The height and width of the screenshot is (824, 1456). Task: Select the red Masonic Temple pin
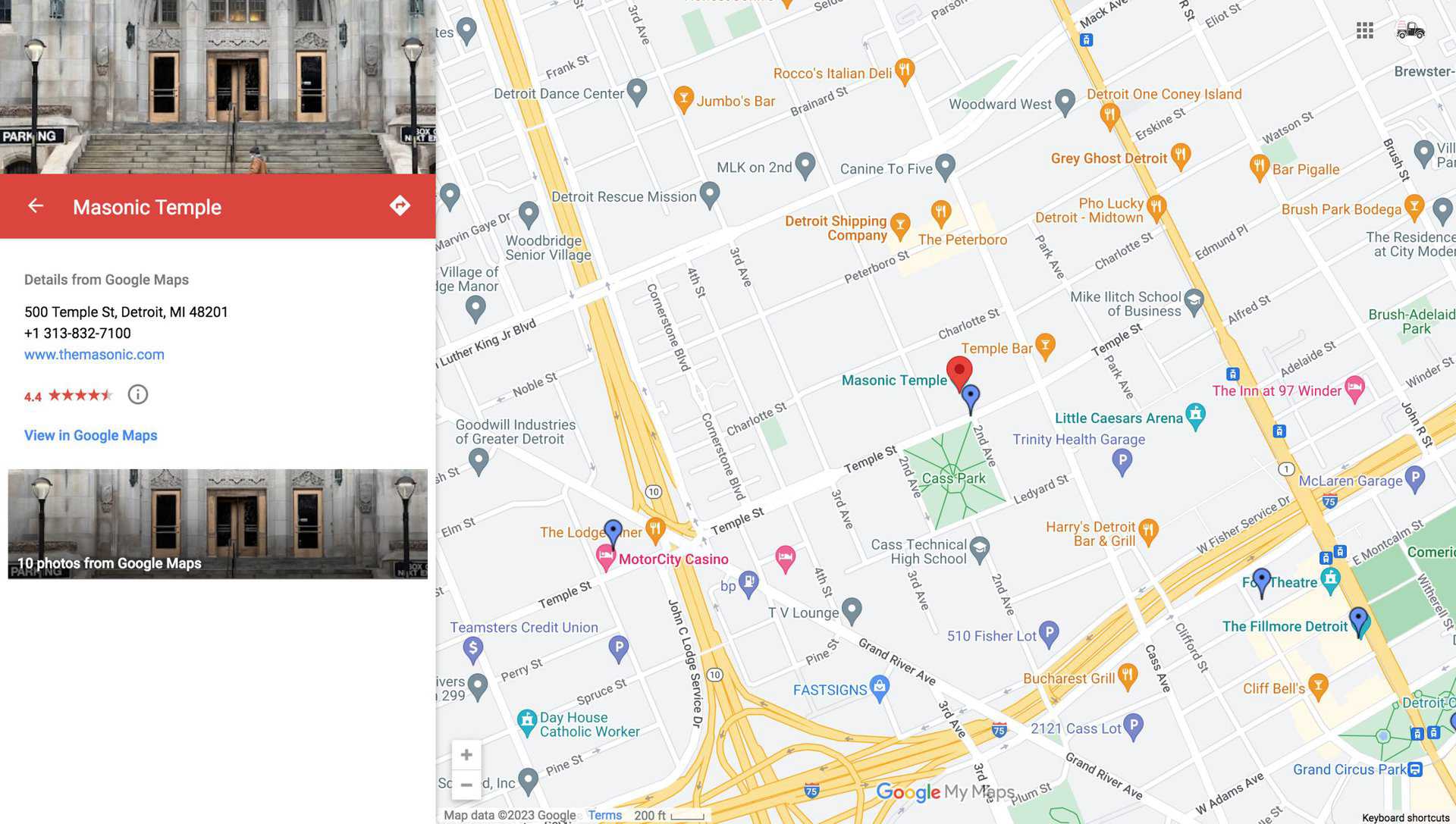pos(959,373)
